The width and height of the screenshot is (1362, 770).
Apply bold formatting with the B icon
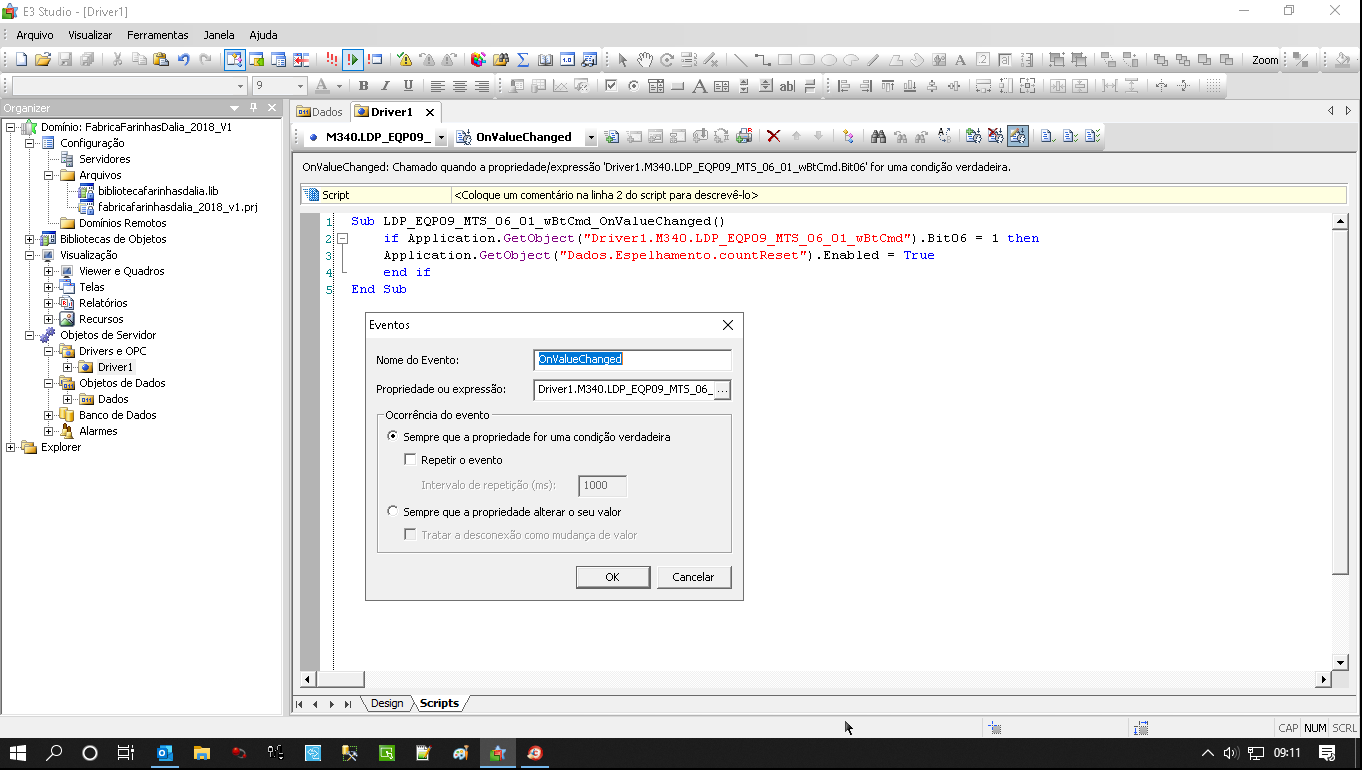click(x=364, y=86)
